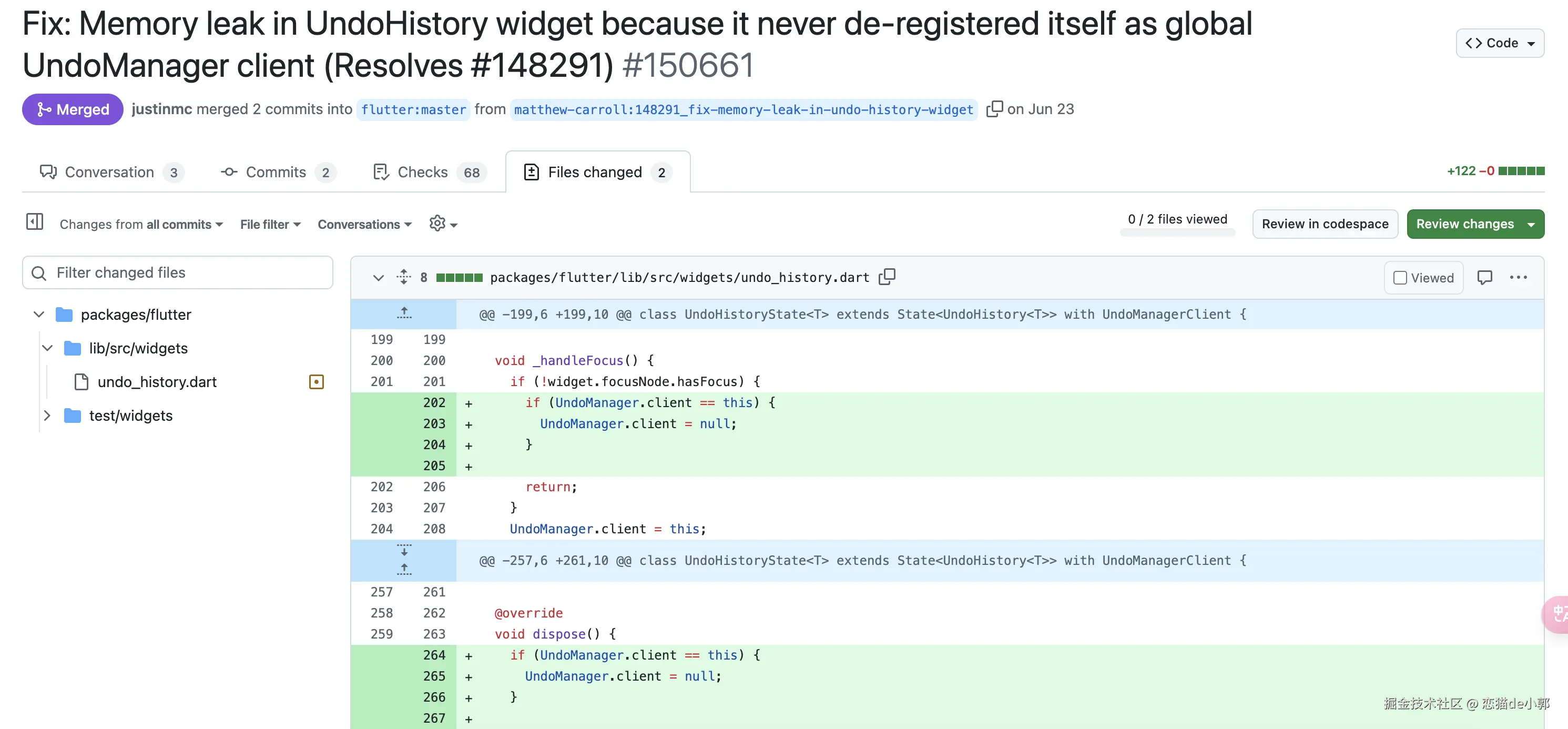
Task: Collapse the undo_history.dart diff chevron
Action: (x=378, y=278)
